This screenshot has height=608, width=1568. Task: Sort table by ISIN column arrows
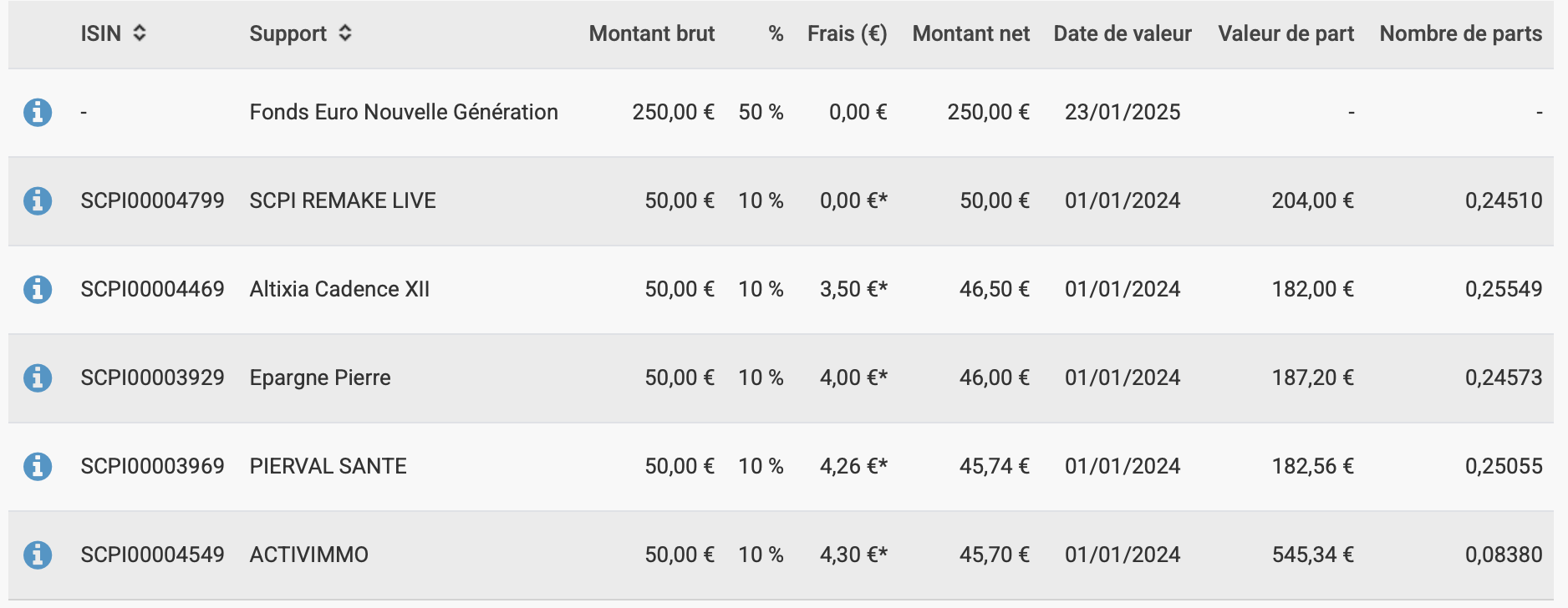tap(140, 33)
